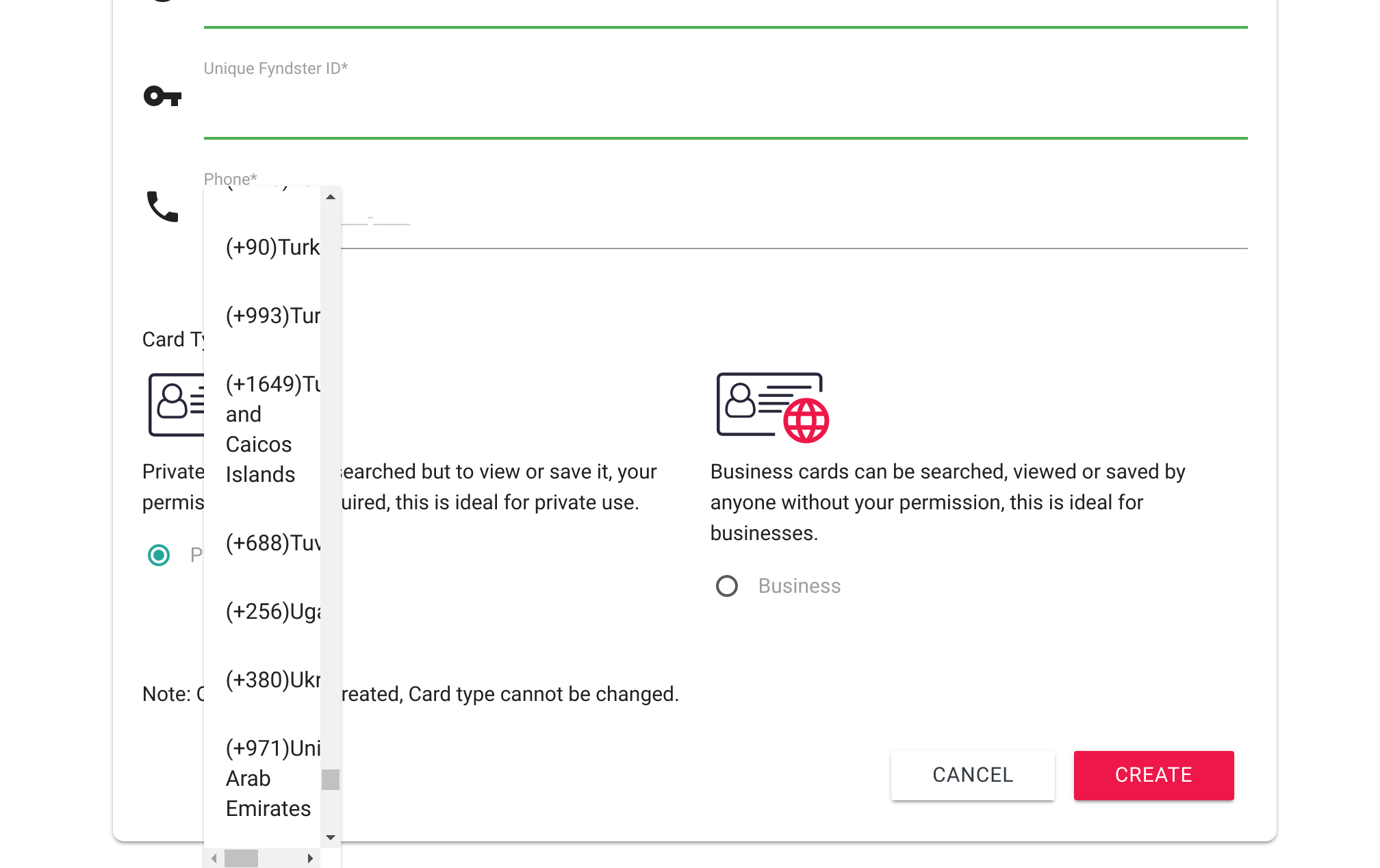Select (+380) Ukraine country code
The image size is (1380, 868).
point(262,680)
